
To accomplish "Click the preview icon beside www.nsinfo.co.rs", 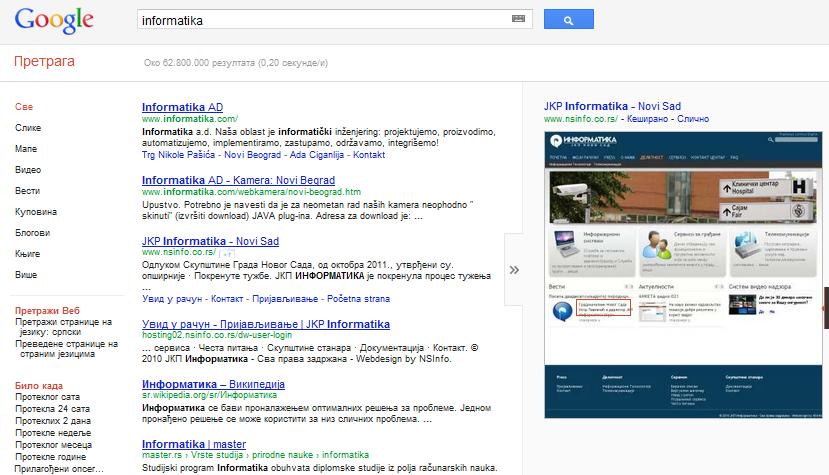I will tap(227, 253).
